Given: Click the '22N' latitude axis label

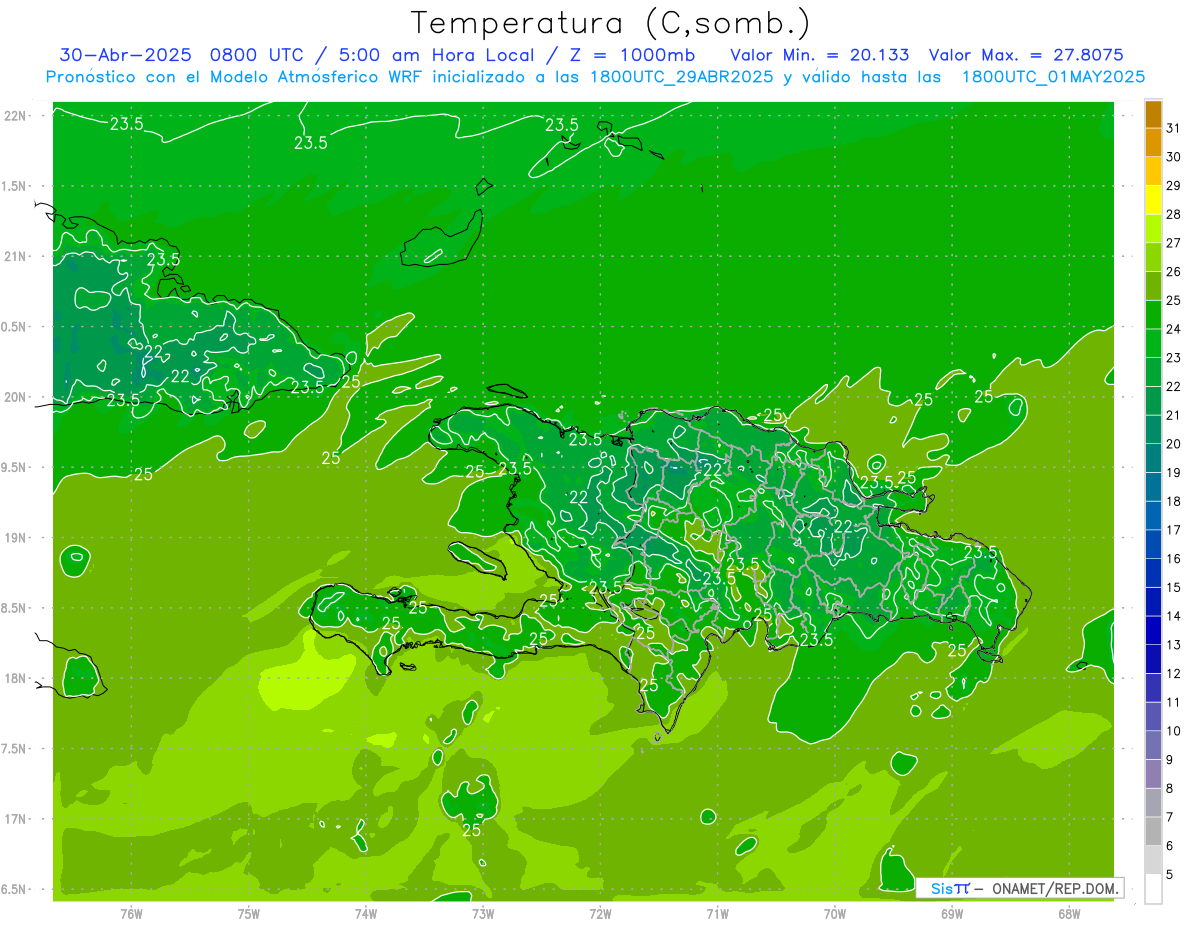Looking at the screenshot, I should 17,116.
